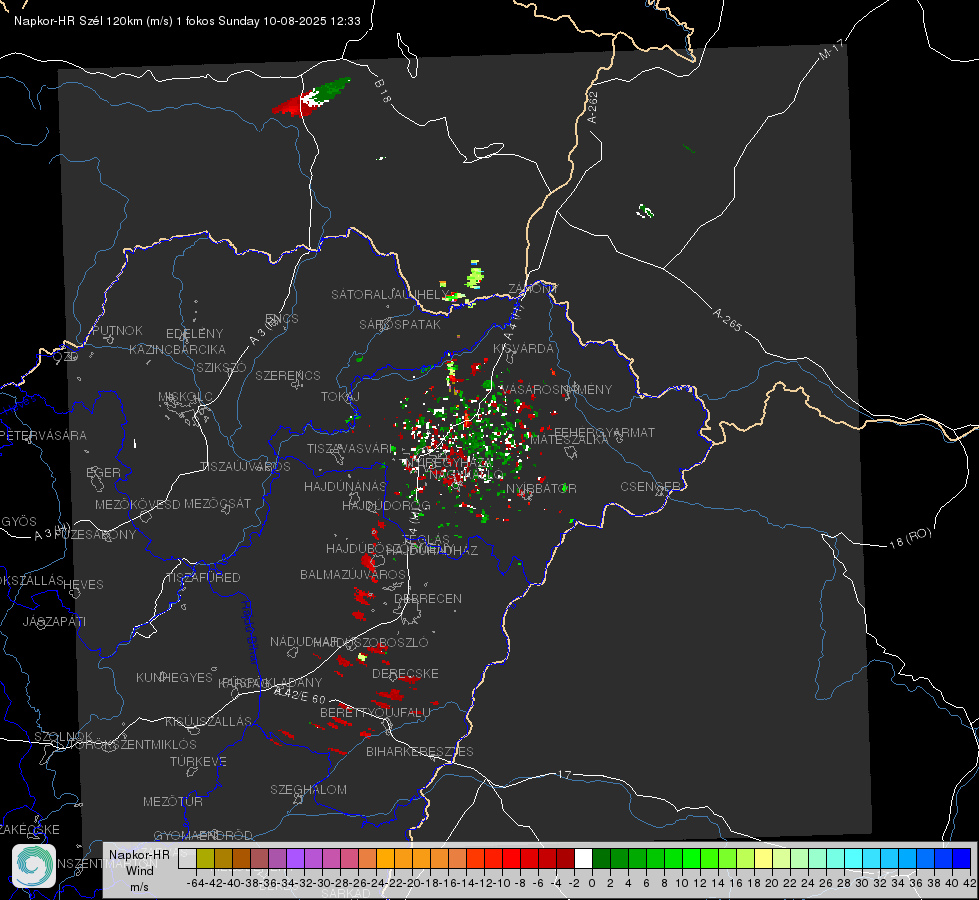Click the PUTNOK label
This screenshot has width=979, height=900.
[117, 330]
